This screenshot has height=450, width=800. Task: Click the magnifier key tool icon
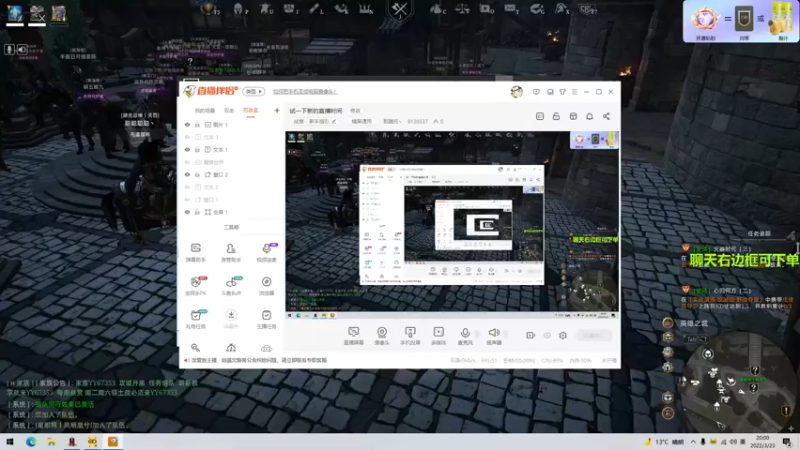195,348
